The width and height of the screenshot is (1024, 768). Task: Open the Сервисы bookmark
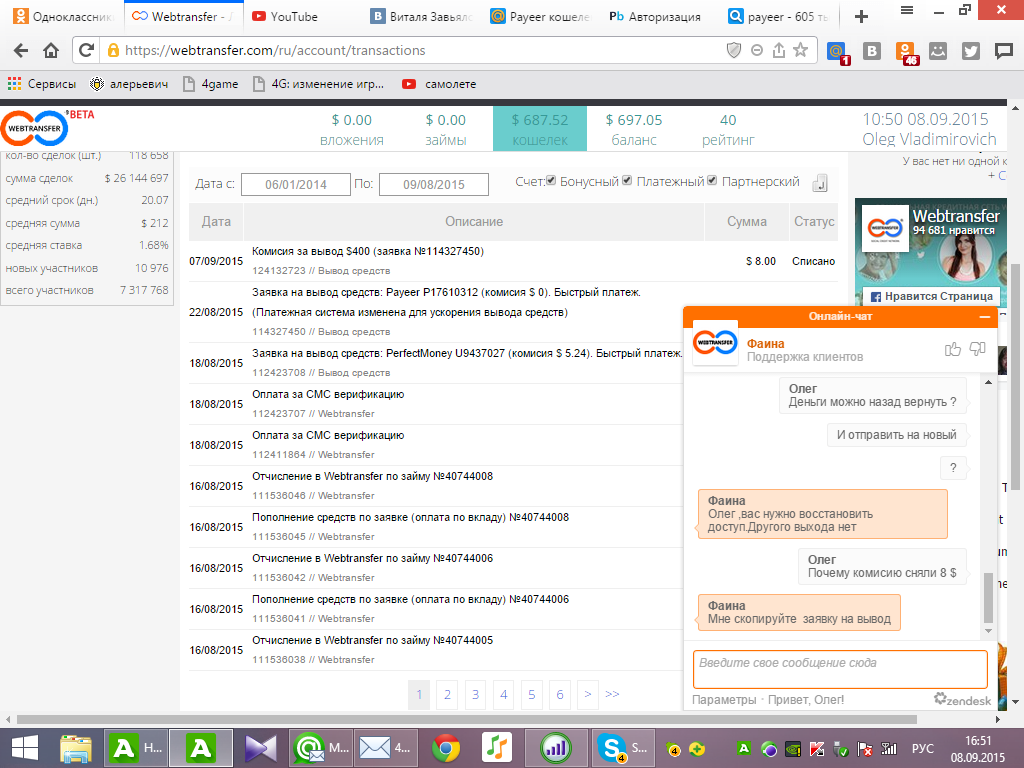[x=41, y=84]
